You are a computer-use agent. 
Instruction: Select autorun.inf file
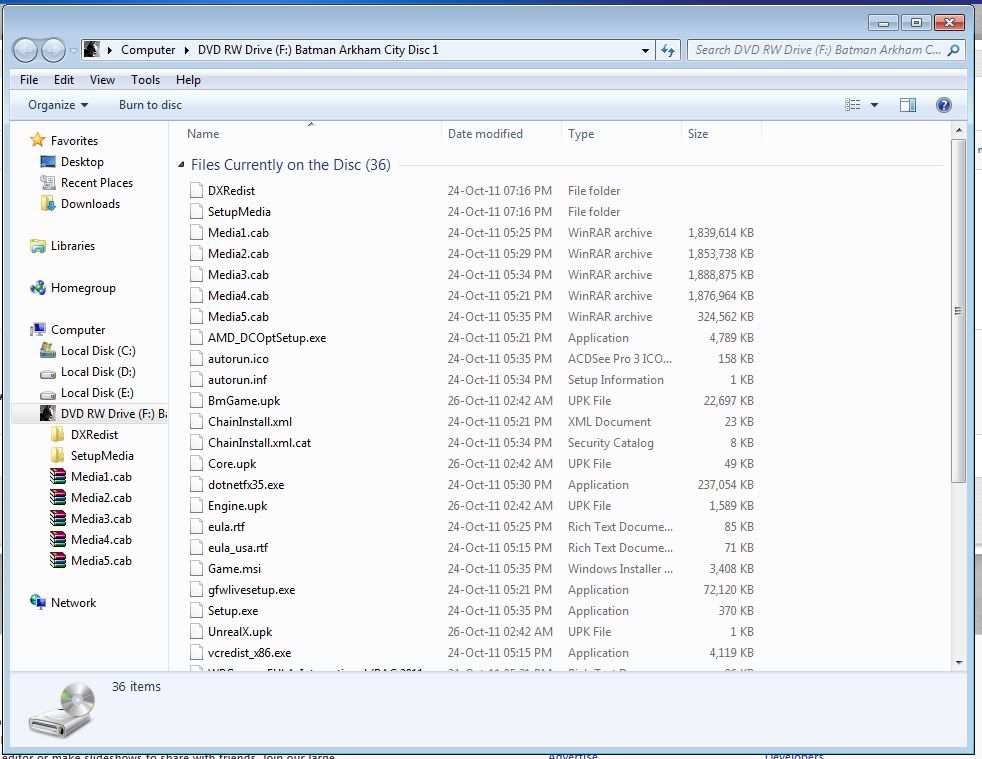tap(237, 380)
